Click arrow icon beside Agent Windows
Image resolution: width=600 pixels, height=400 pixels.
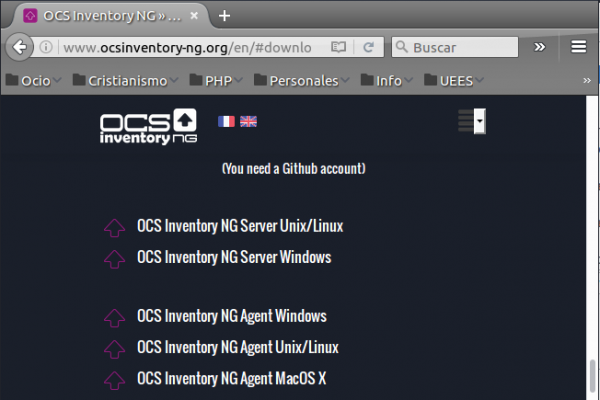tap(114, 318)
